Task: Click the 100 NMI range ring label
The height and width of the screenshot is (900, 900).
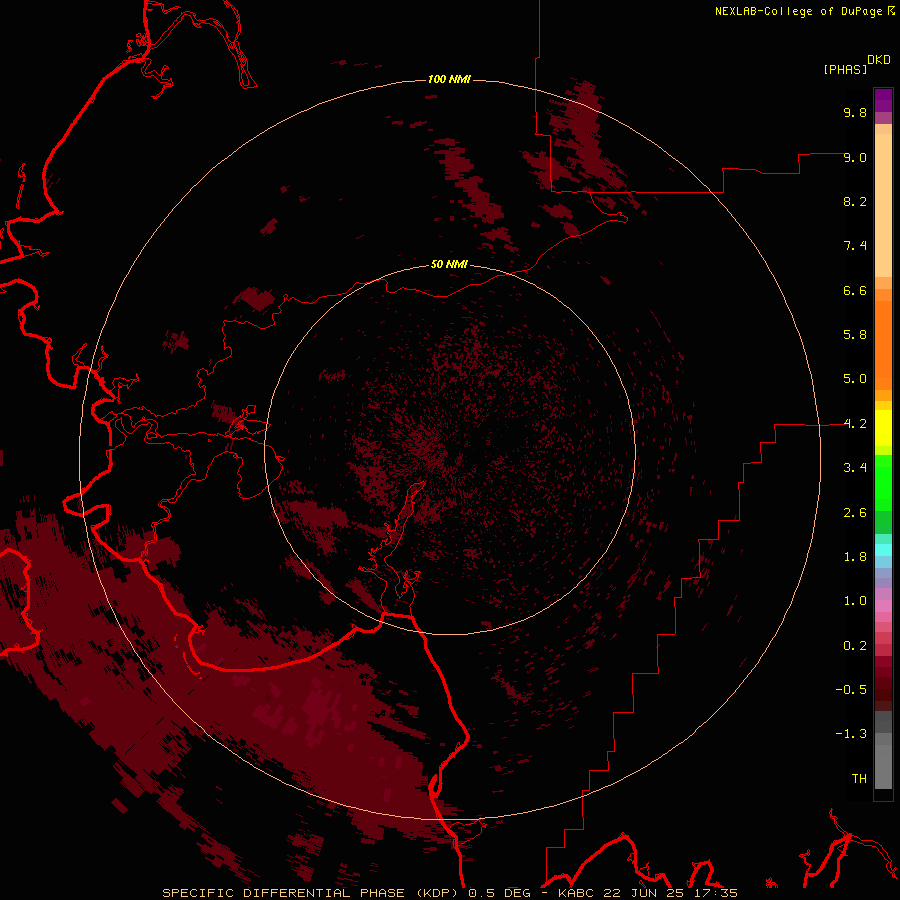Action: [449, 79]
